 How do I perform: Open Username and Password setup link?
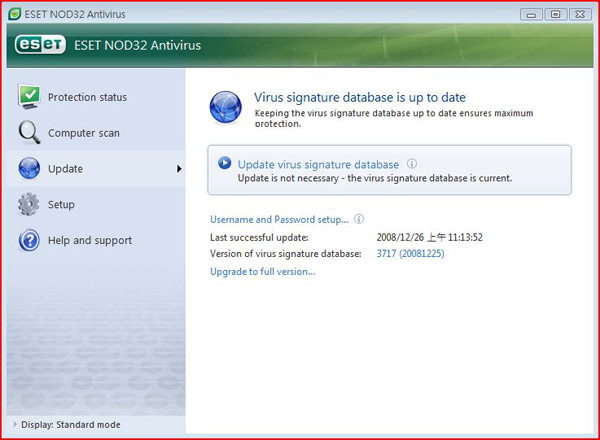pos(279,220)
